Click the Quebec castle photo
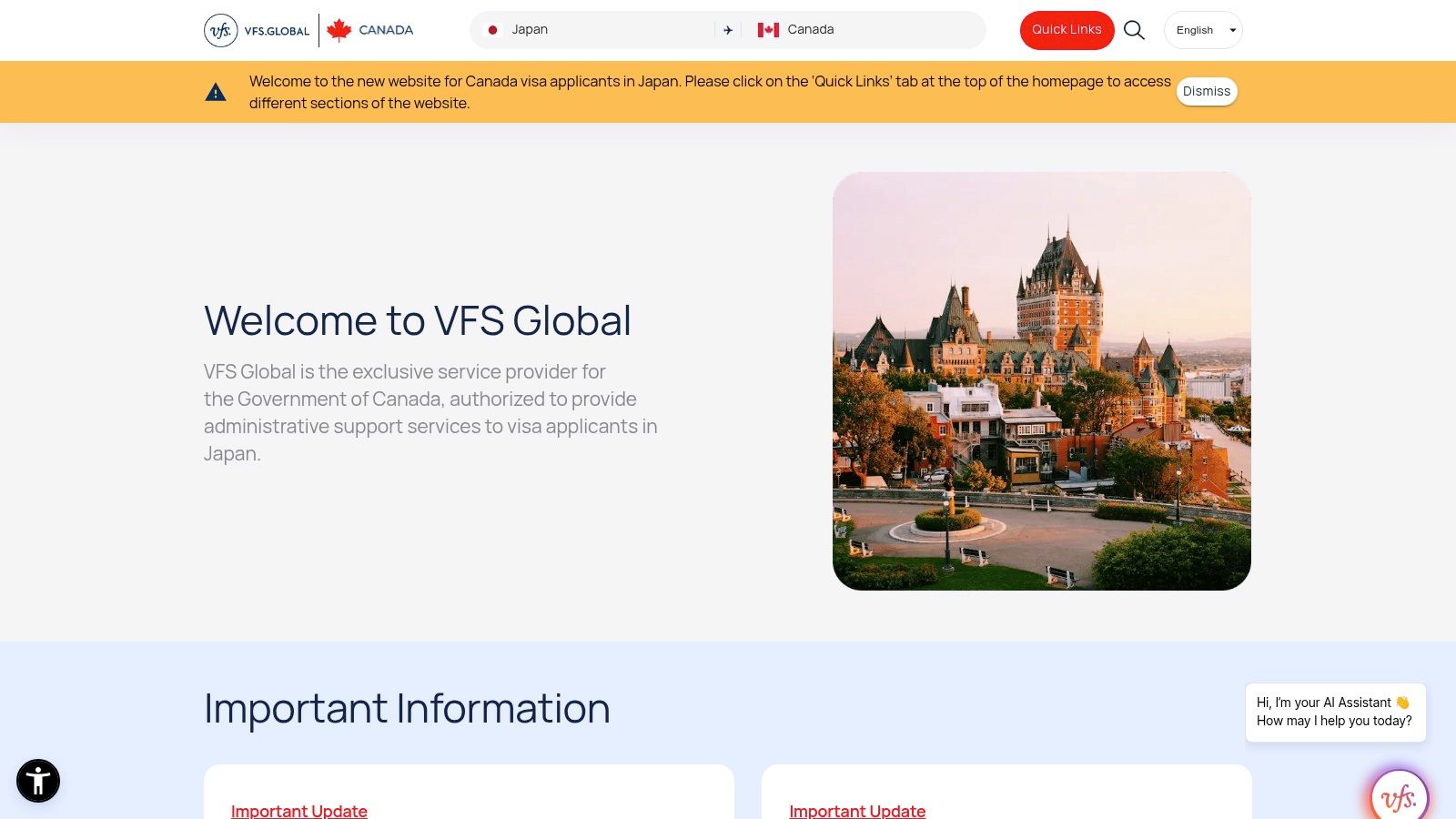1456x819 pixels. [x=1041, y=381]
